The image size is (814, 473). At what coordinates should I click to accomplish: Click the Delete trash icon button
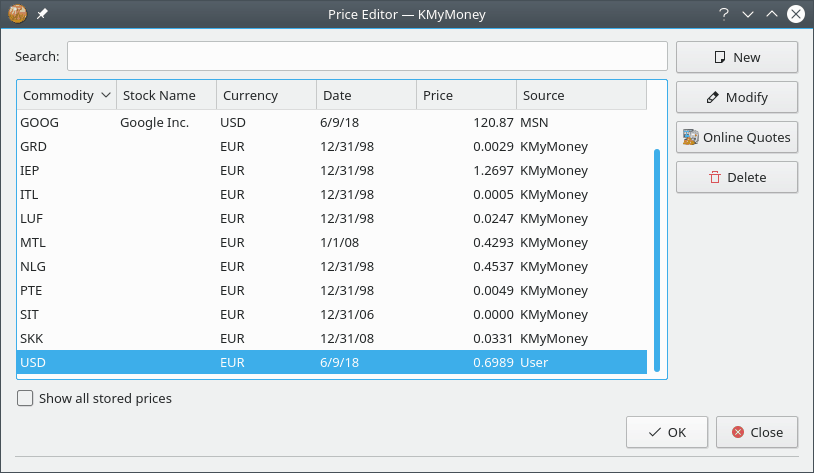(x=737, y=177)
